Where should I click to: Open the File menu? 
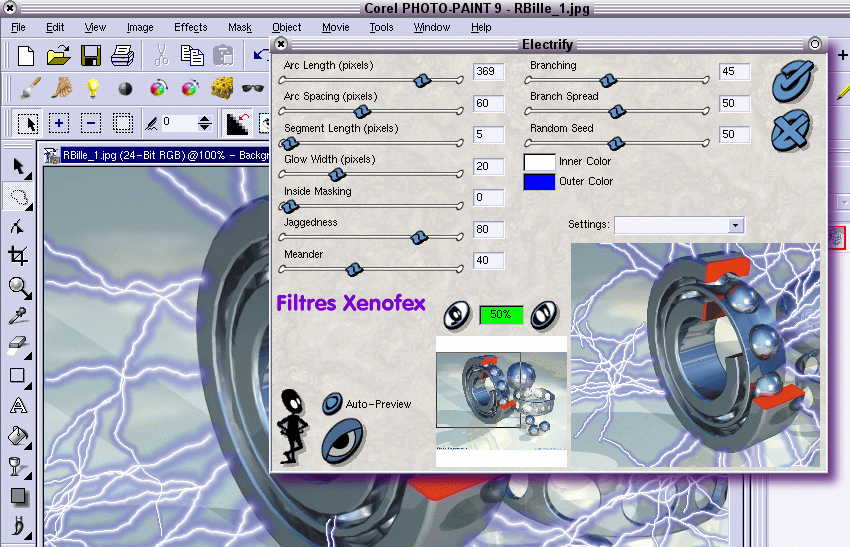tap(18, 28)
